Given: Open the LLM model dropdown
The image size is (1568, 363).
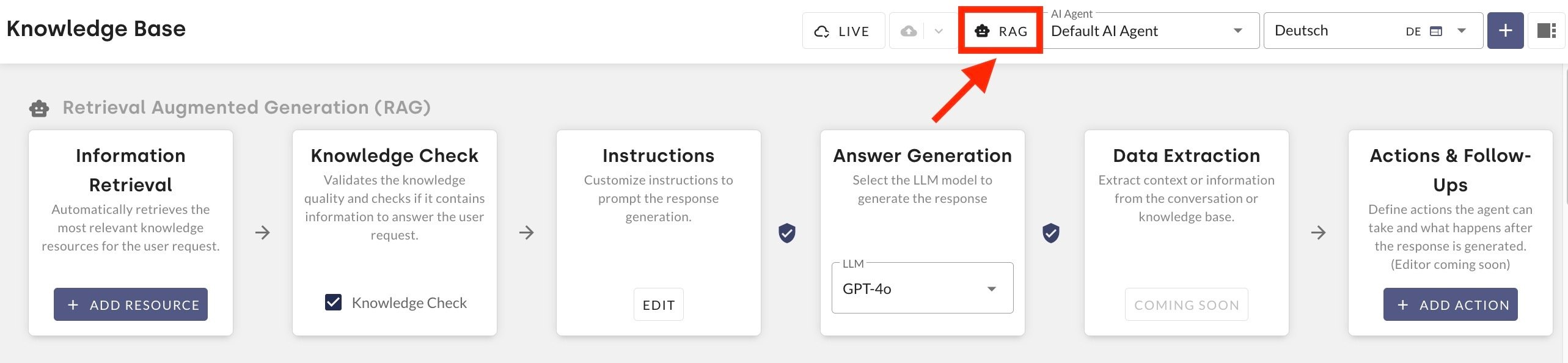Looking at the screenshot, I should click(922, 288).
